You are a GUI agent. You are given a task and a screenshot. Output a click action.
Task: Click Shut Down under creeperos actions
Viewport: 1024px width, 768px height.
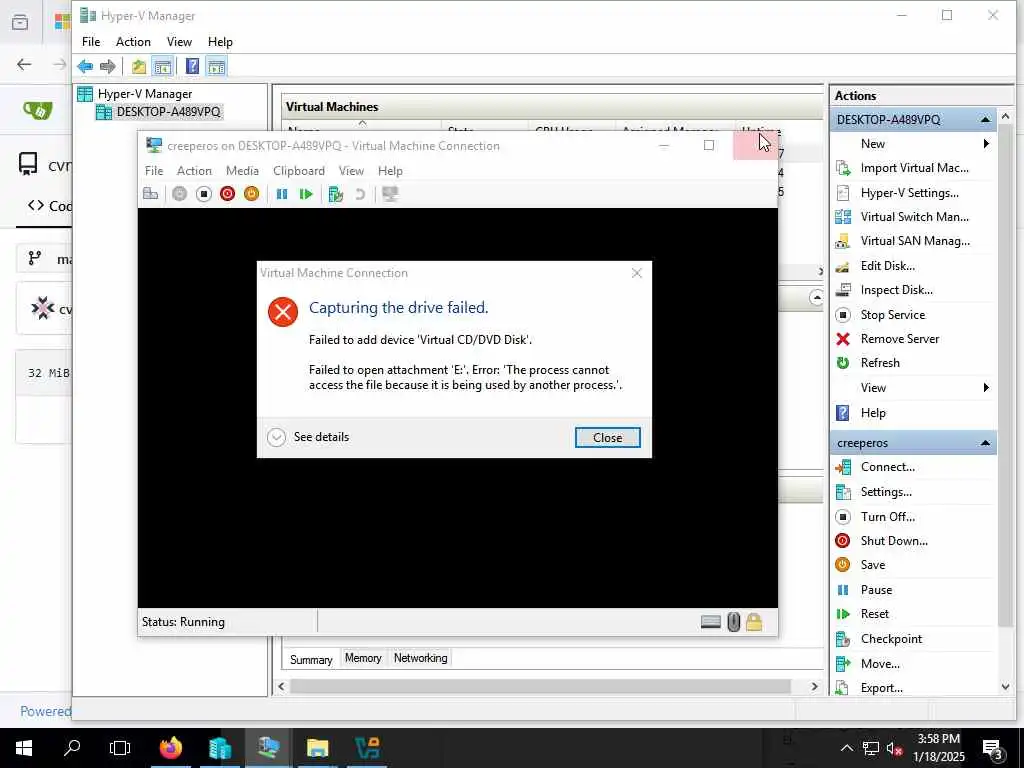pyautogui.click(x=894, y=541)
